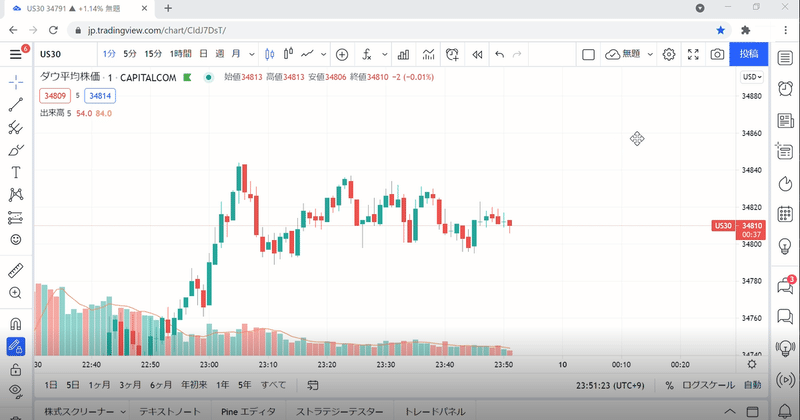Set the range to 1日
The height and width of the screenshot is (420, 800).
click(x=51, y=385)
